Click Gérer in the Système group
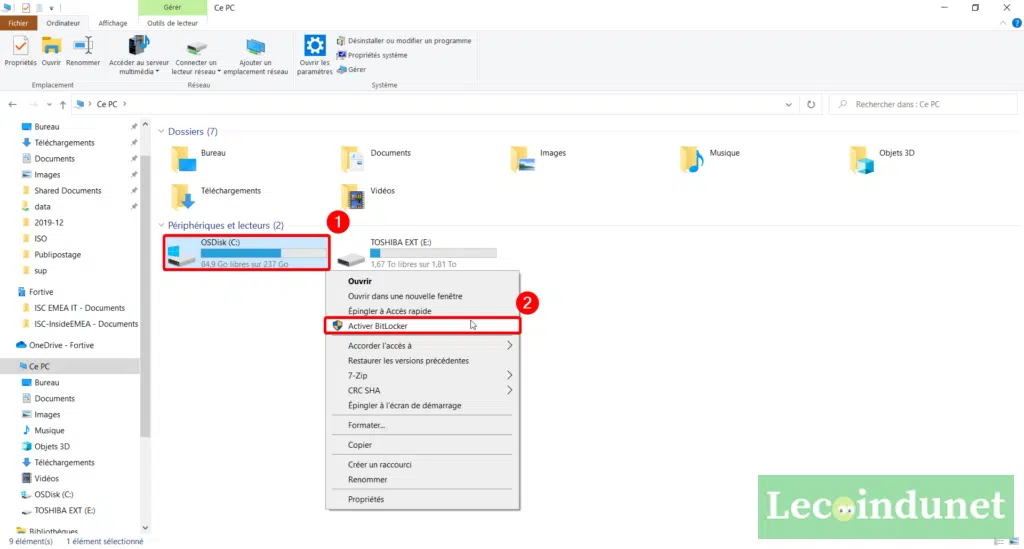This screenshot has width=1024, height=549. pyautogui.click(x=351, y=69)
